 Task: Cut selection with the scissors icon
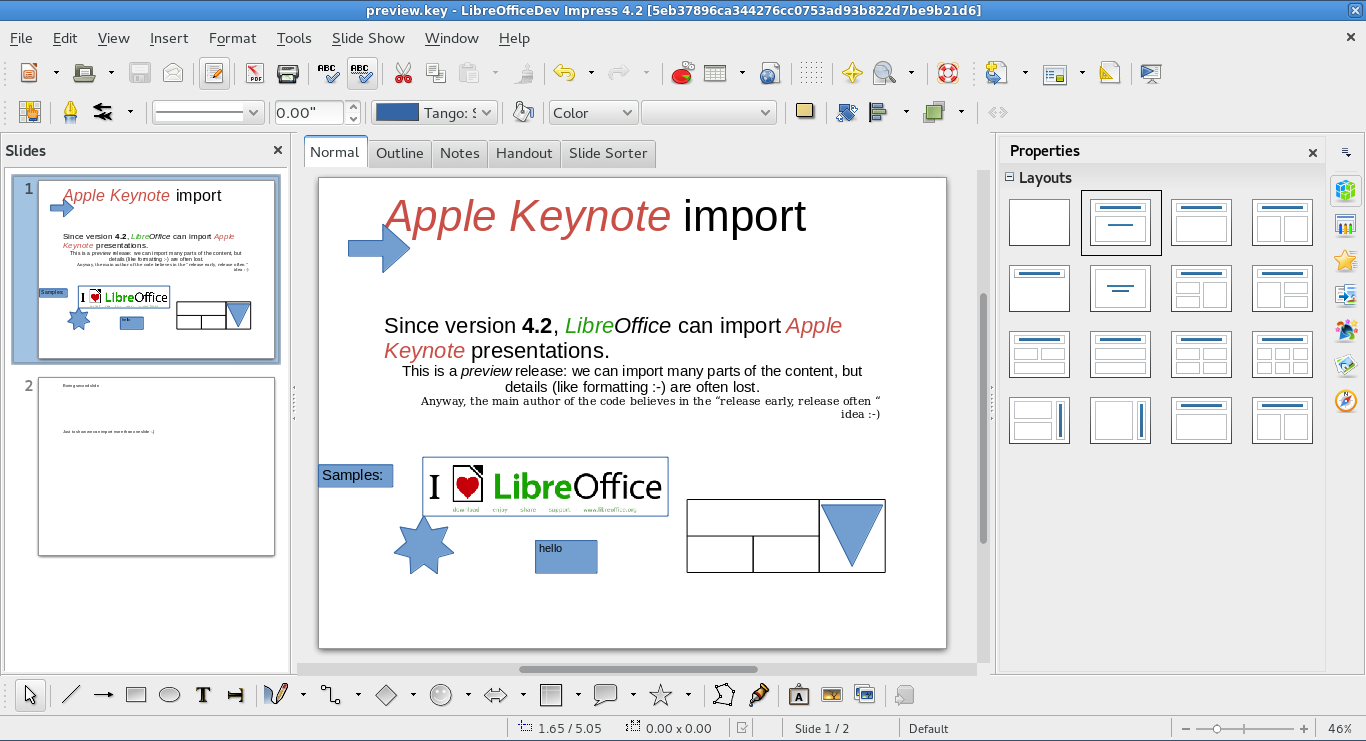(x=403, y=73)
